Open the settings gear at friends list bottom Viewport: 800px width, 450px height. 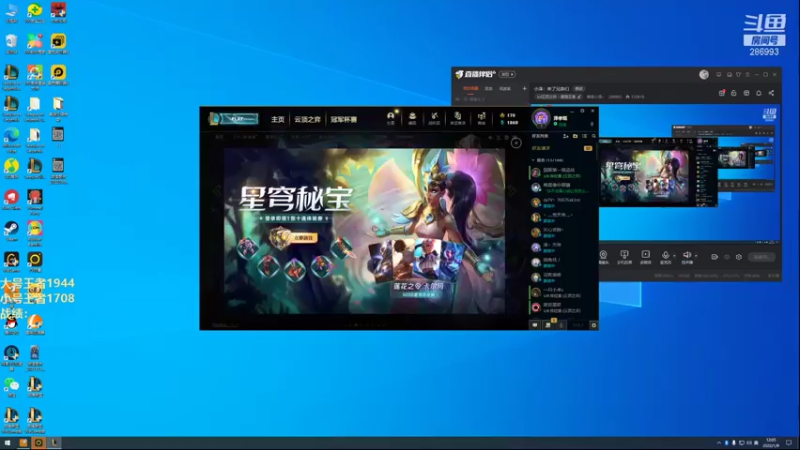pyautogui.click(x=593, y=325)
